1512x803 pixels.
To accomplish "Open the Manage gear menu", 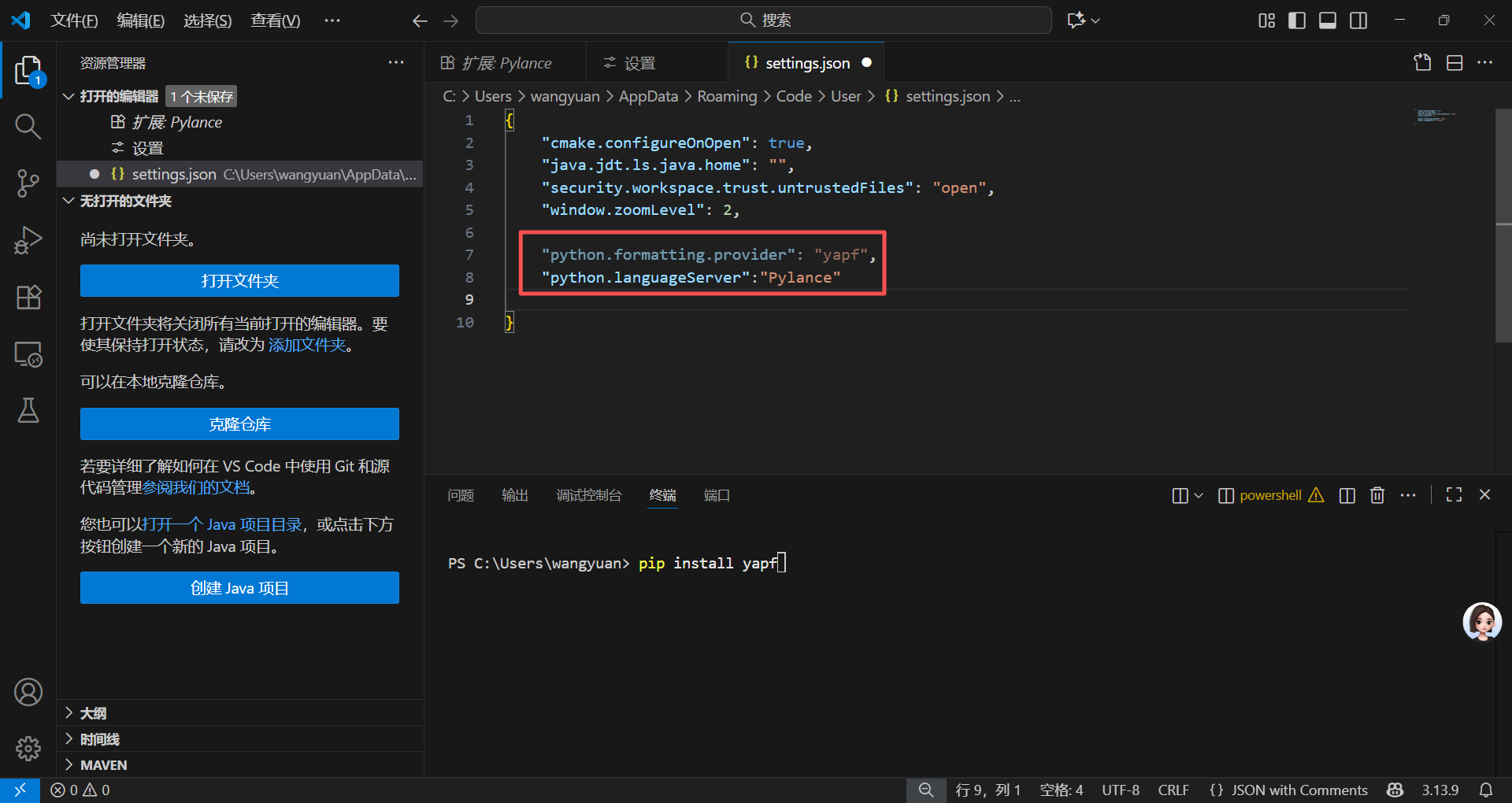I will pyautogui.click(x=28, y=748).
